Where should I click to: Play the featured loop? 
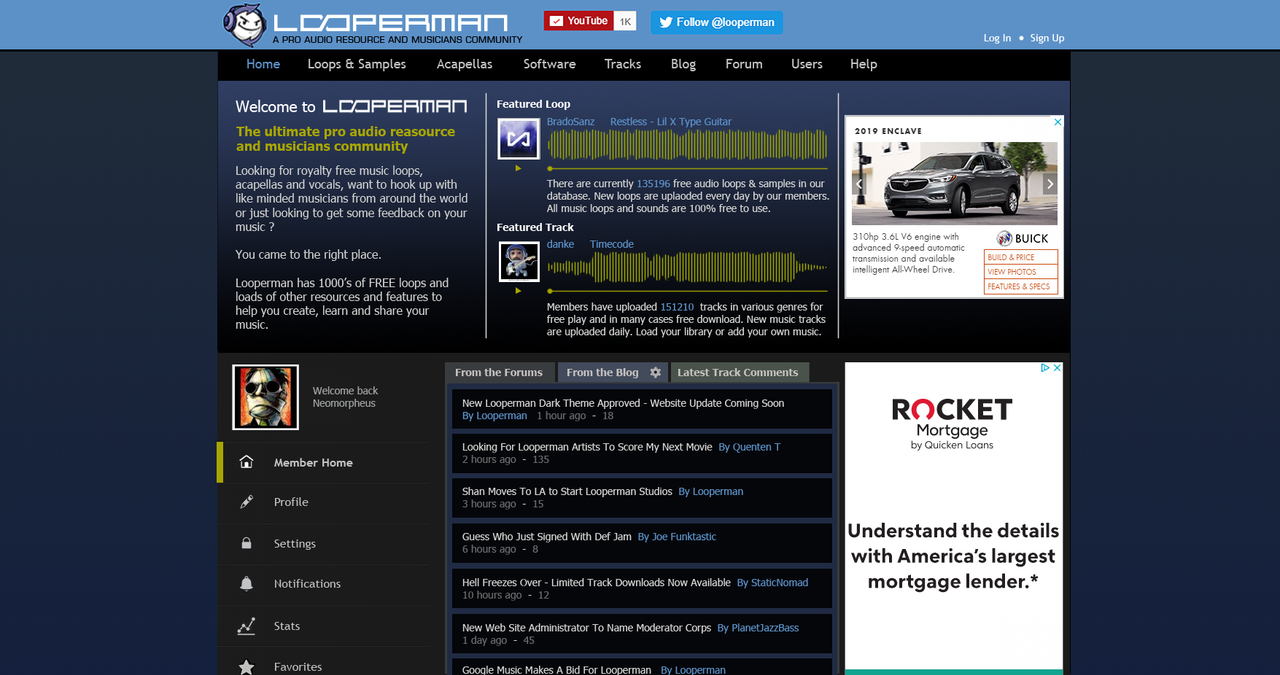518,168
